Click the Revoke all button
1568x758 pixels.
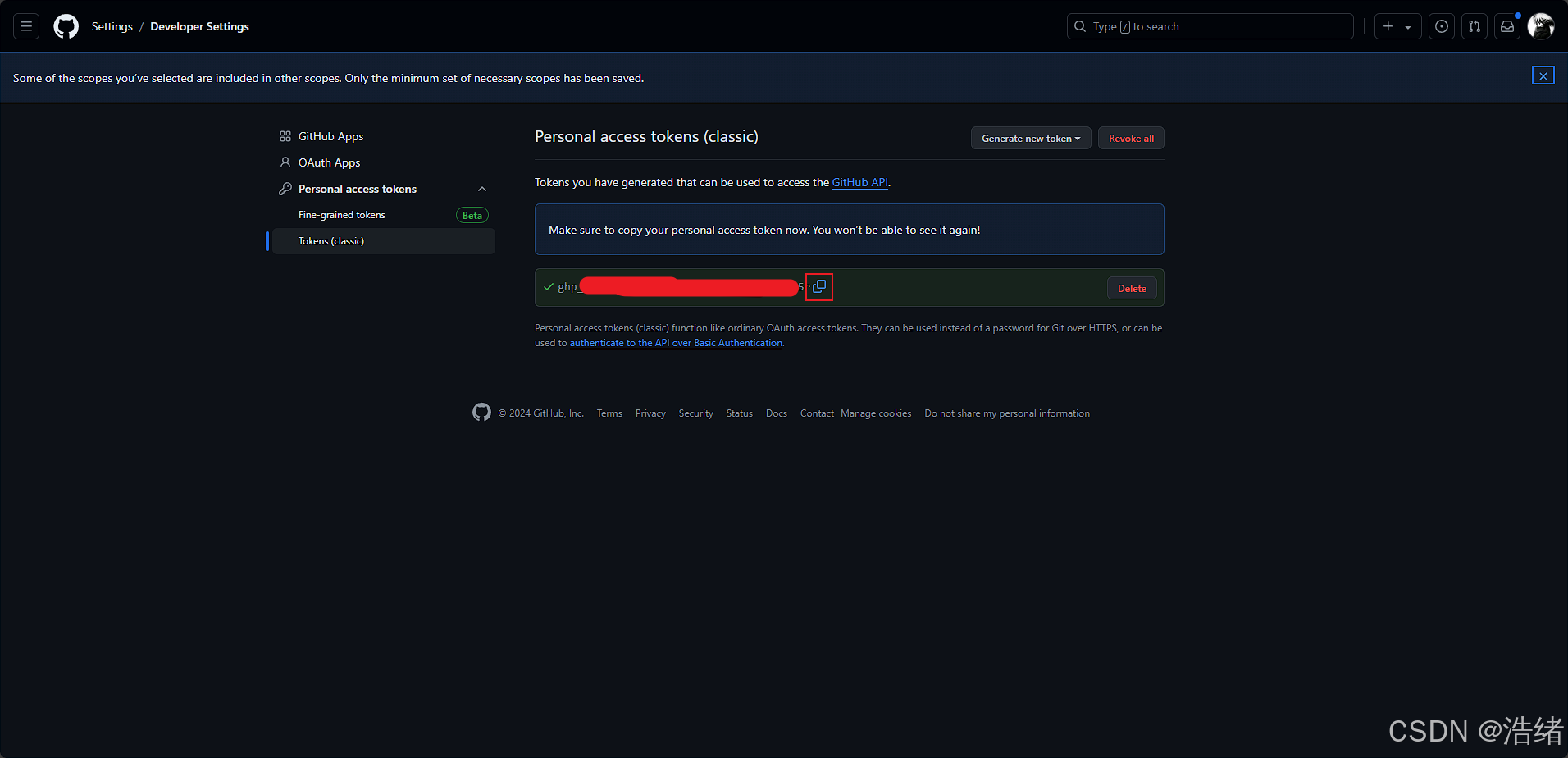pos(1131,138)
